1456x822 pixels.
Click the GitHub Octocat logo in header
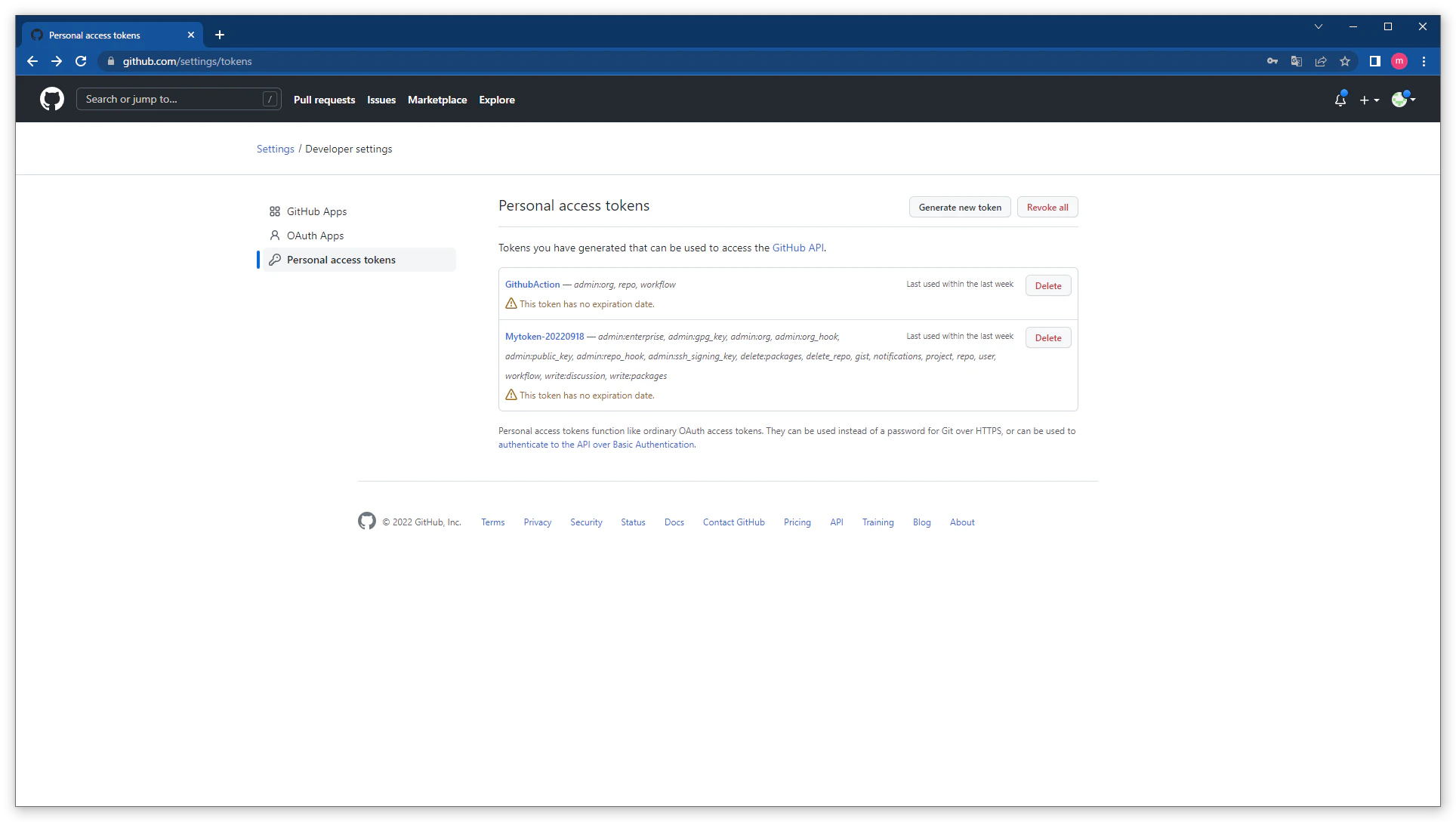pos(52,99)
